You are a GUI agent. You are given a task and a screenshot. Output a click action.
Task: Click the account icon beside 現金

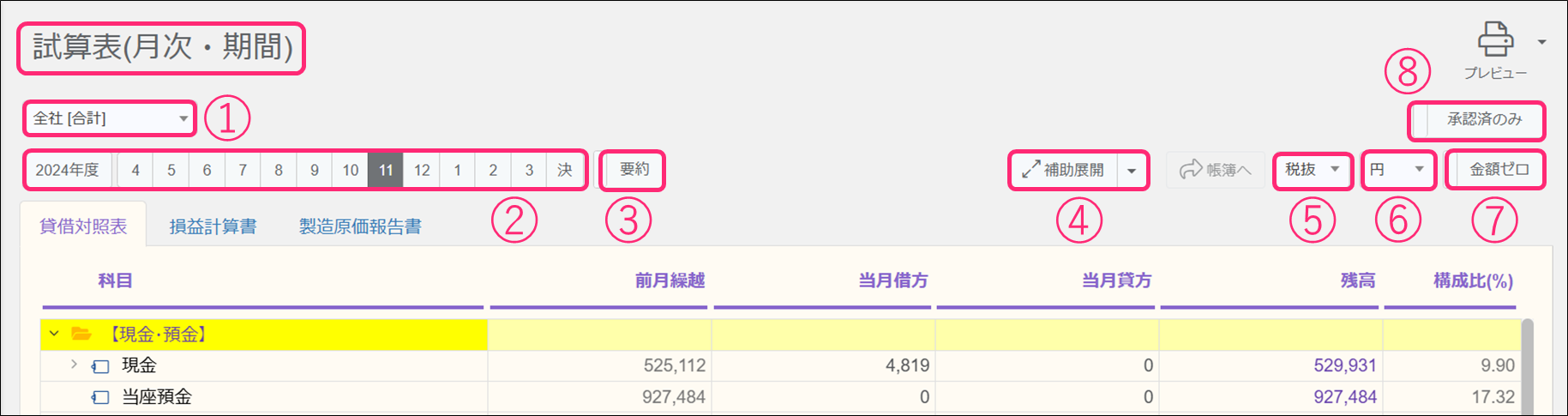pyautogui.click(x=101, y=366)
